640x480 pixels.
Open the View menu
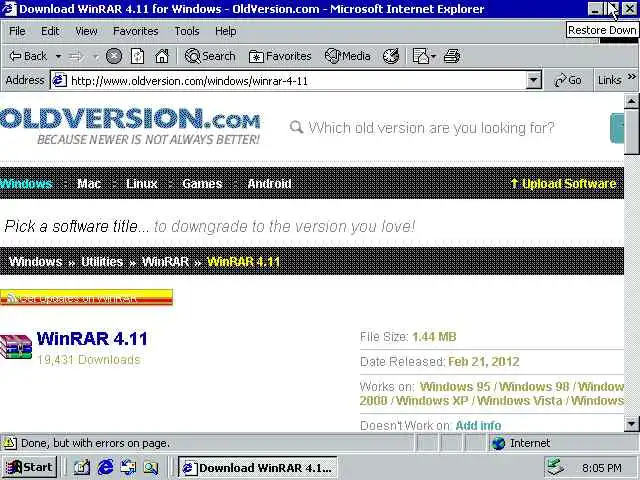[x=86, y=31]
